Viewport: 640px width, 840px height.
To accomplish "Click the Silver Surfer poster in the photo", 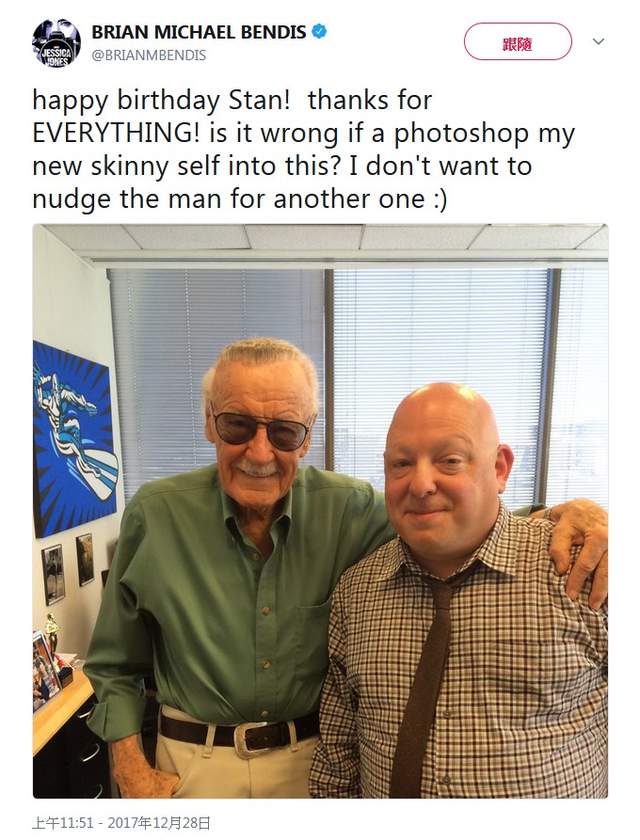I will point(74,439).
